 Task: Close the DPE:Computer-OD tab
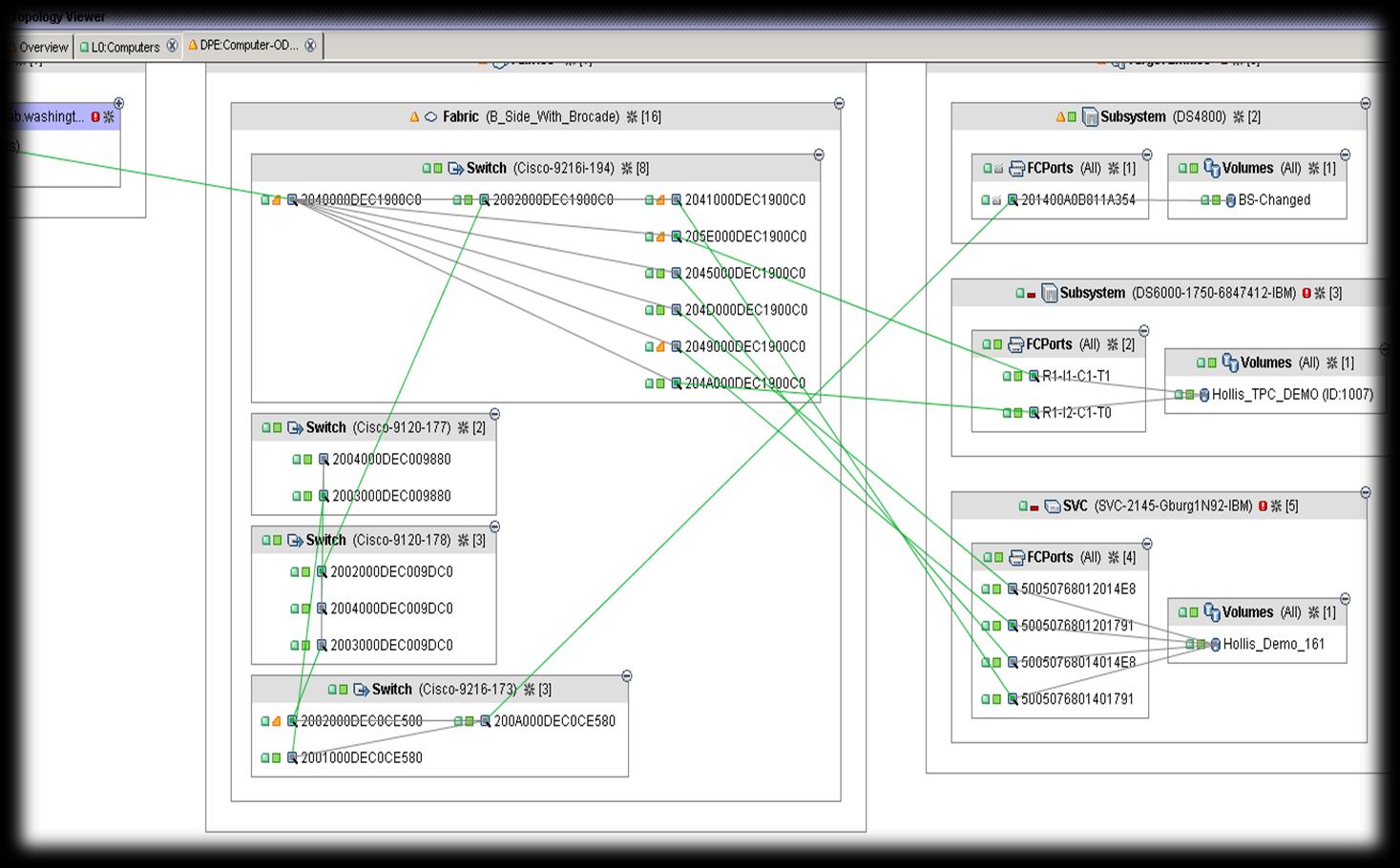(x=310, y=46)
